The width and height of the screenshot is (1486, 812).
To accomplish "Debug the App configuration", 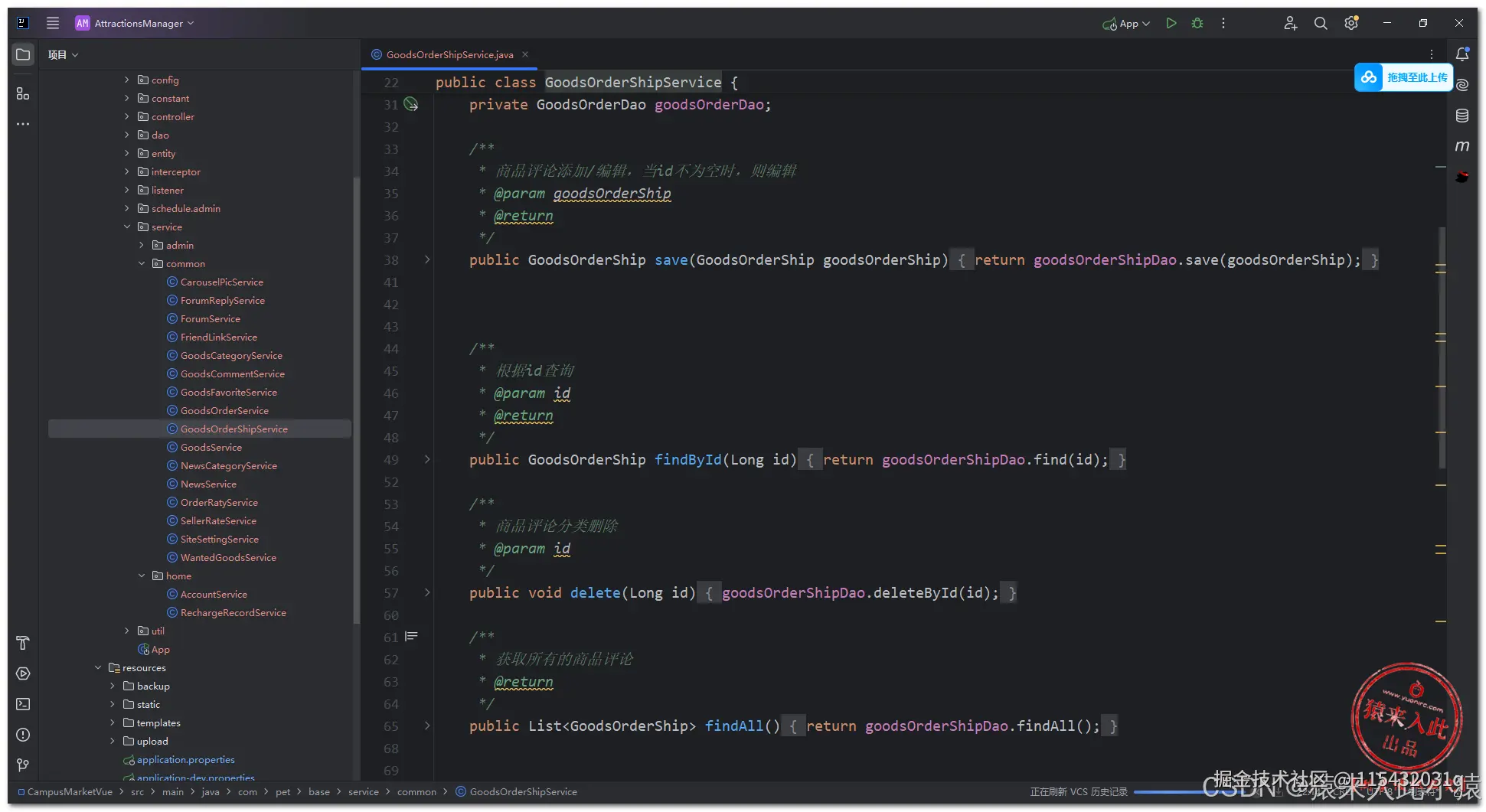I will tap(1197, 24).
